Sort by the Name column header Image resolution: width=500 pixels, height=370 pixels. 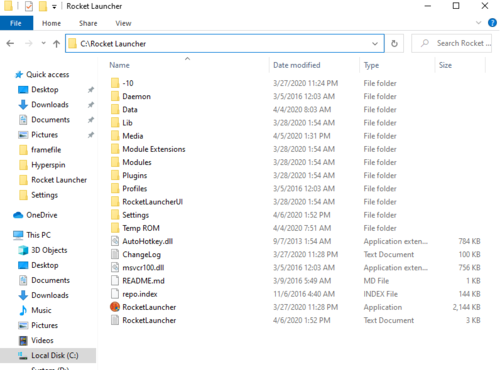(x=120, y=65)
